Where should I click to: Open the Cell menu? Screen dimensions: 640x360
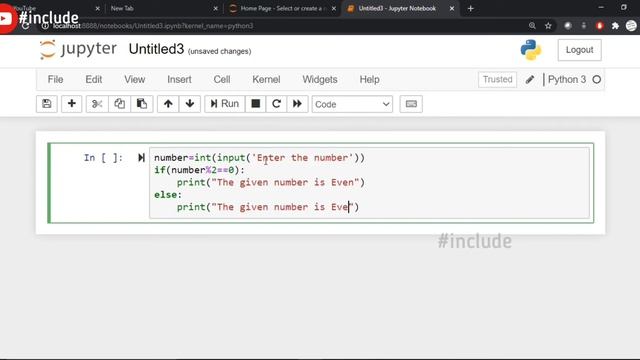(x=222, y=80)
